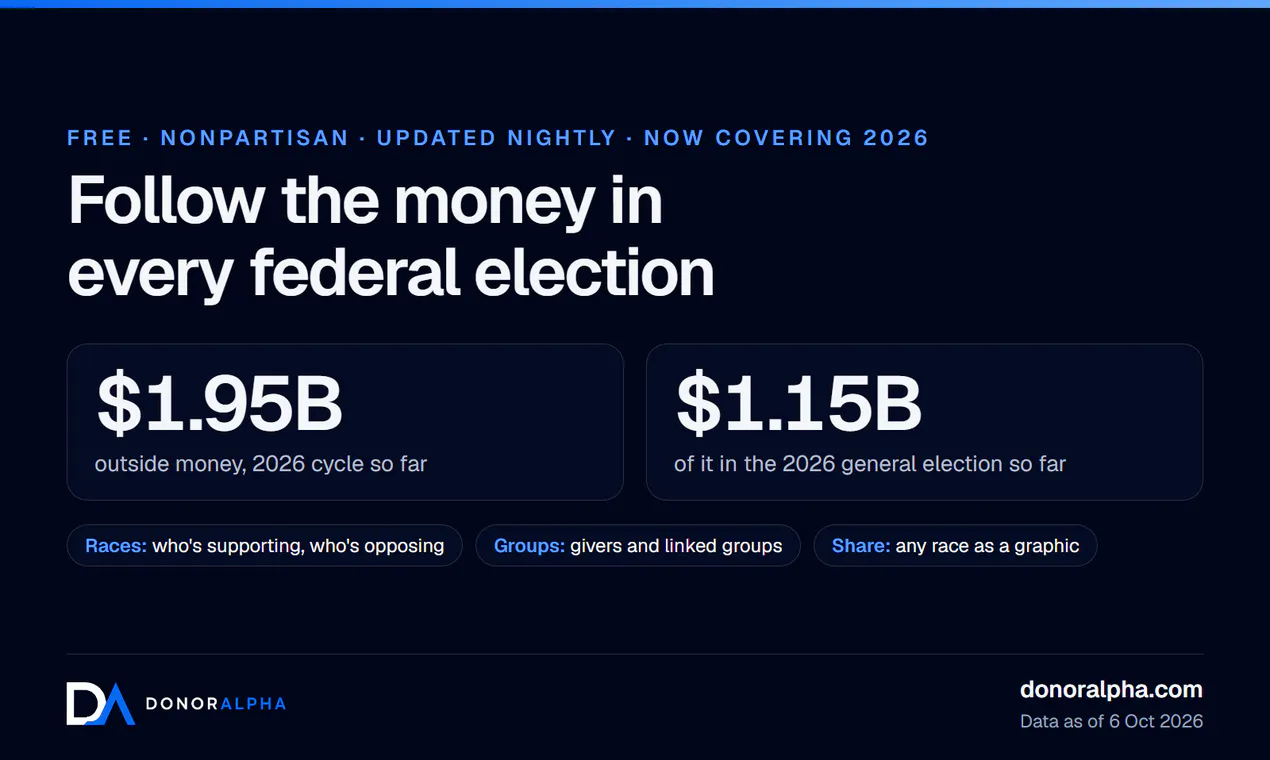Click the every federal election headline line
Viewport: 1270px width, 760px height.
point(391,272)
